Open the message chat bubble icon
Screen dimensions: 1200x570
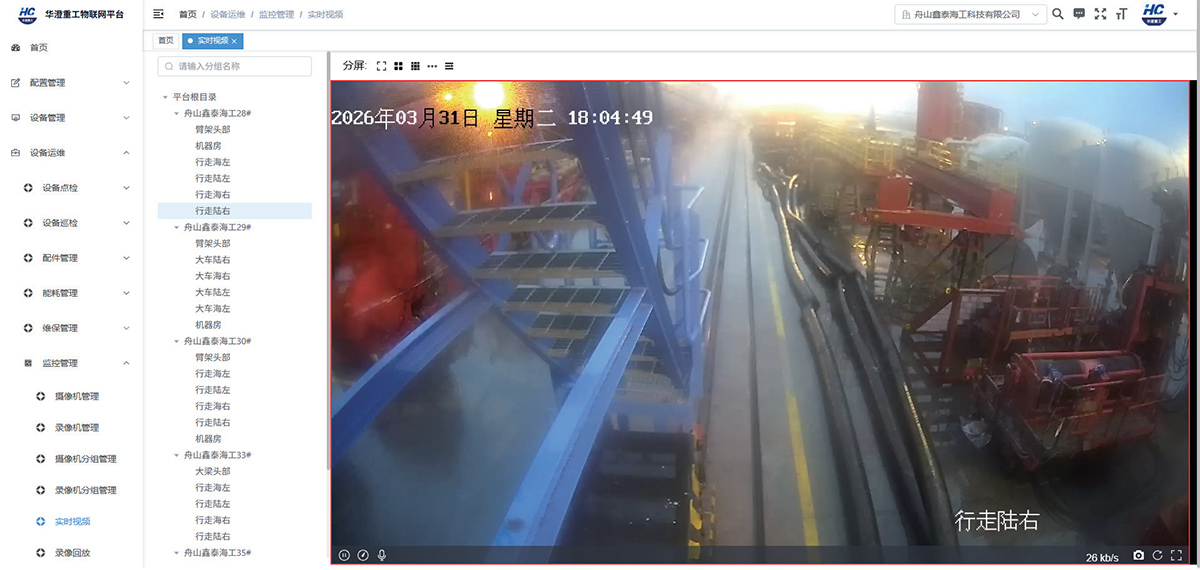[1079, 14]
